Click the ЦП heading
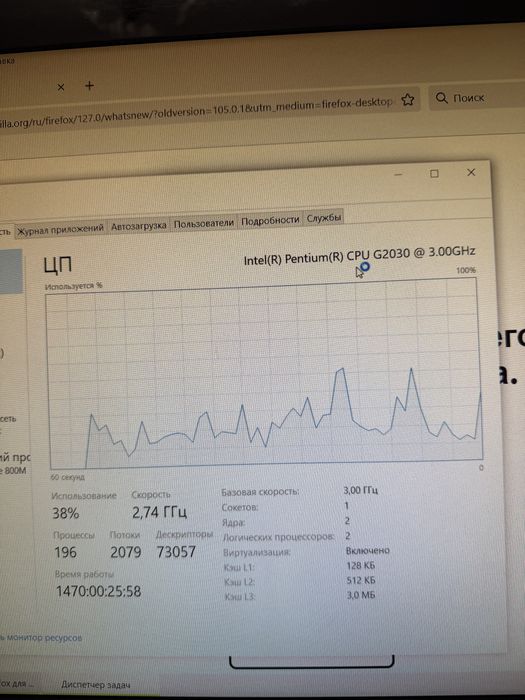Image resolution: width=525 pixels, height=700 pixels. coord(58,265)
